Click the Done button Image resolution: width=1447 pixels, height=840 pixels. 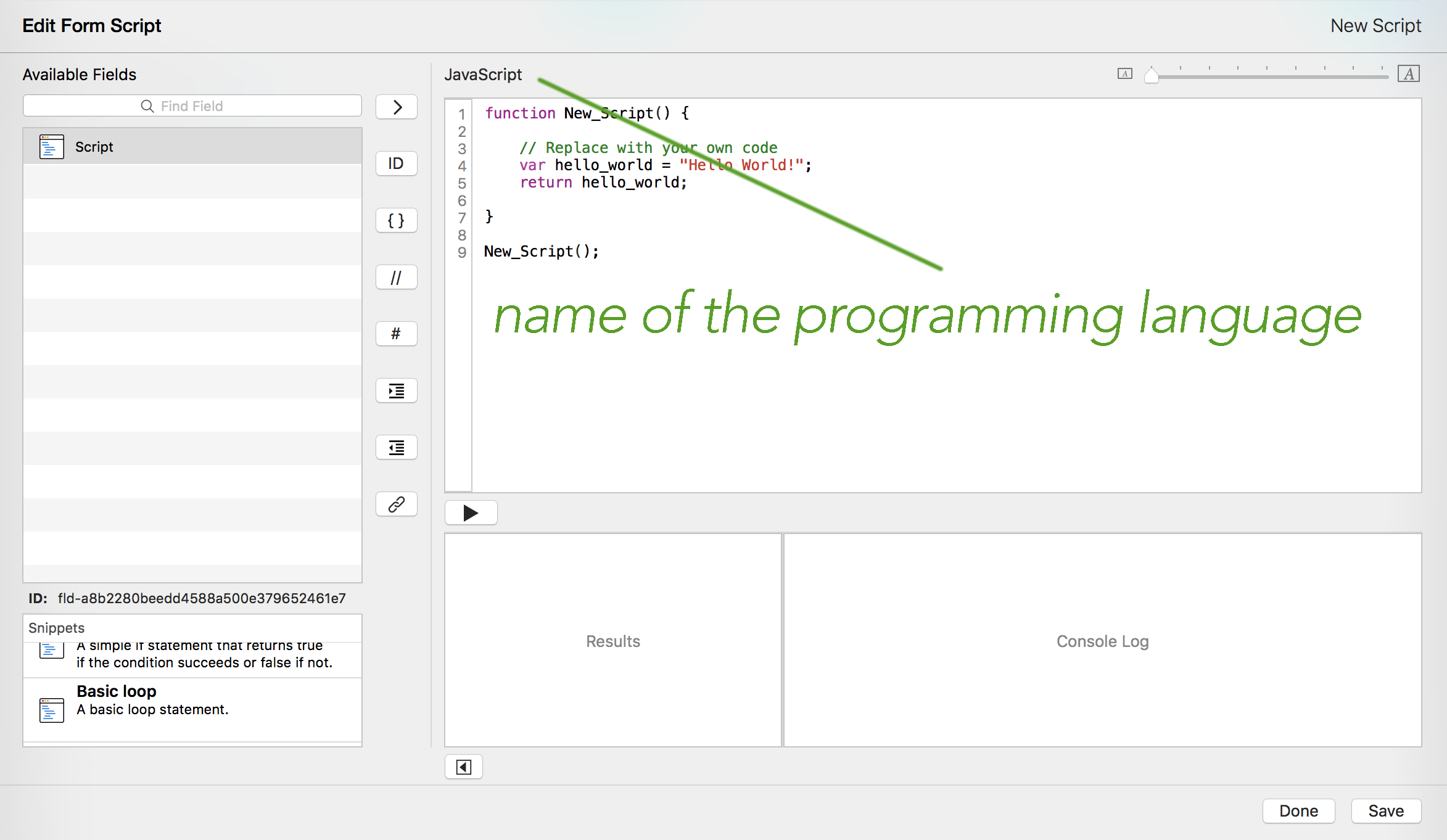click(x=1298, y=811)
